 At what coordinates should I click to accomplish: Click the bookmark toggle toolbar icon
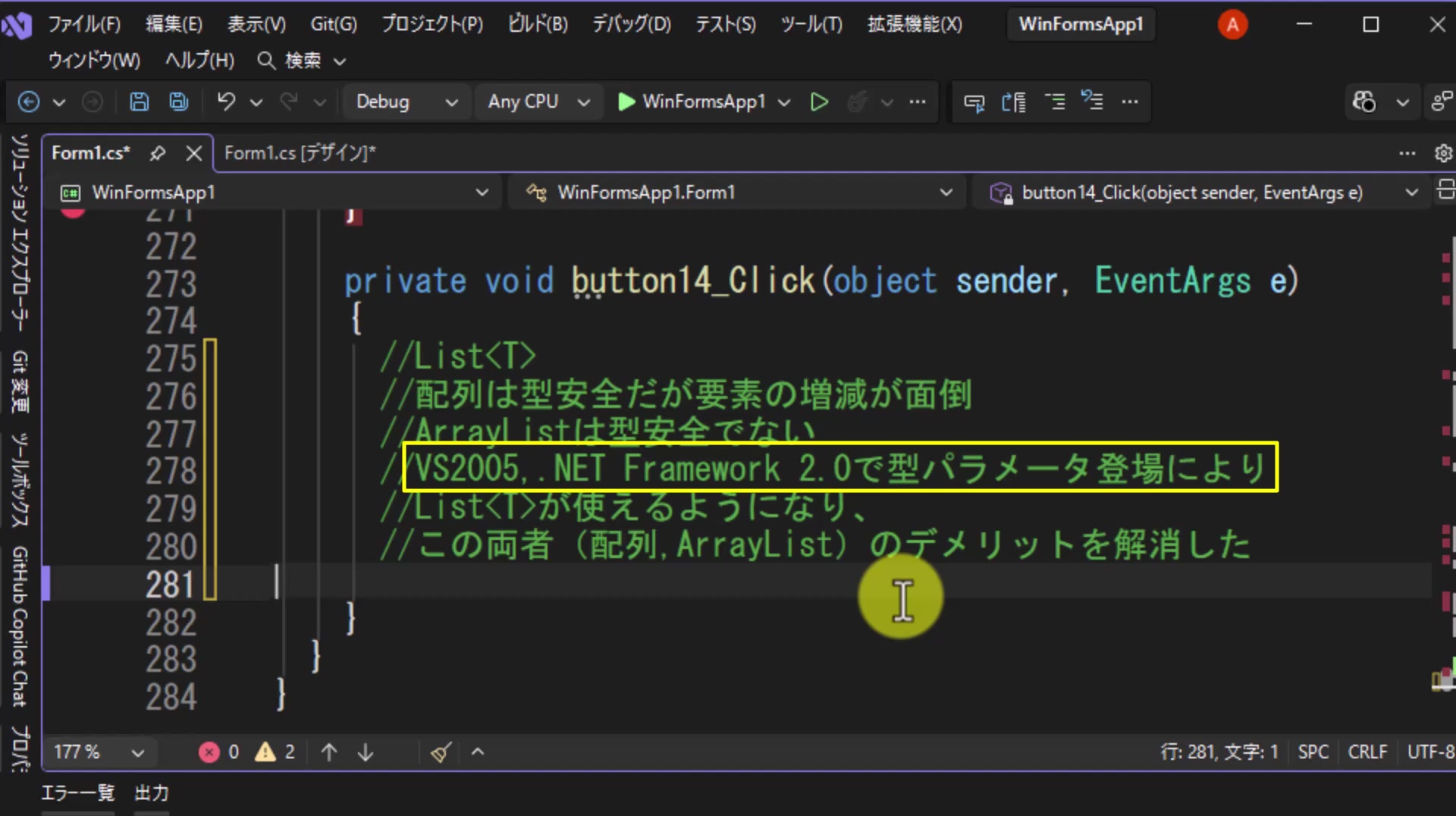(1014, 102)
